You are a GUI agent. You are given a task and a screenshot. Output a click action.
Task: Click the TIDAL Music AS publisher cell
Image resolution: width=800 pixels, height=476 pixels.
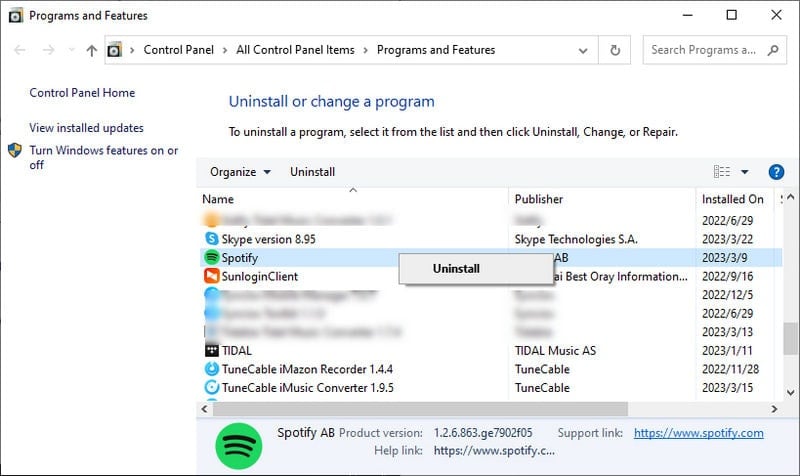point(555,350)
